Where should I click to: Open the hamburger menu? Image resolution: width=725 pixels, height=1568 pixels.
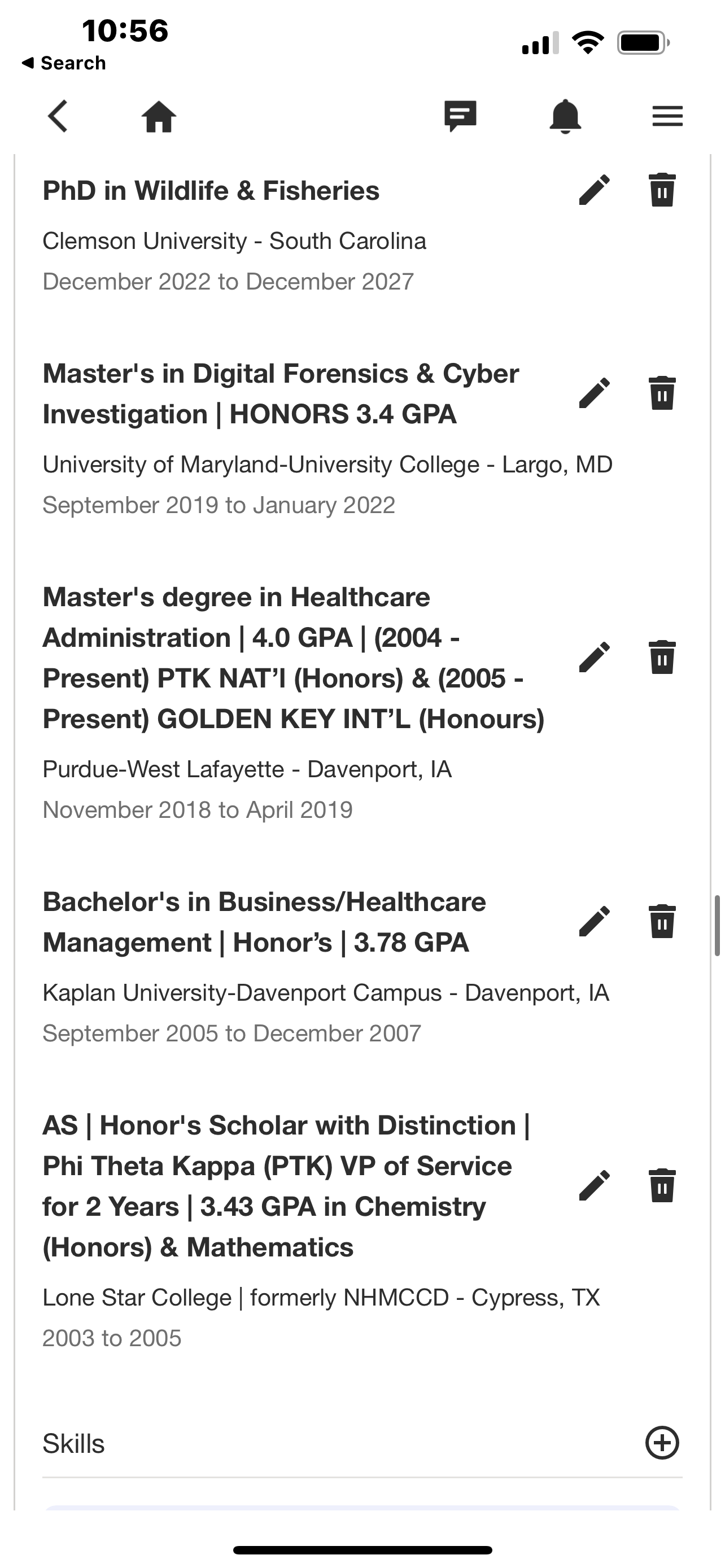point(667,116)
